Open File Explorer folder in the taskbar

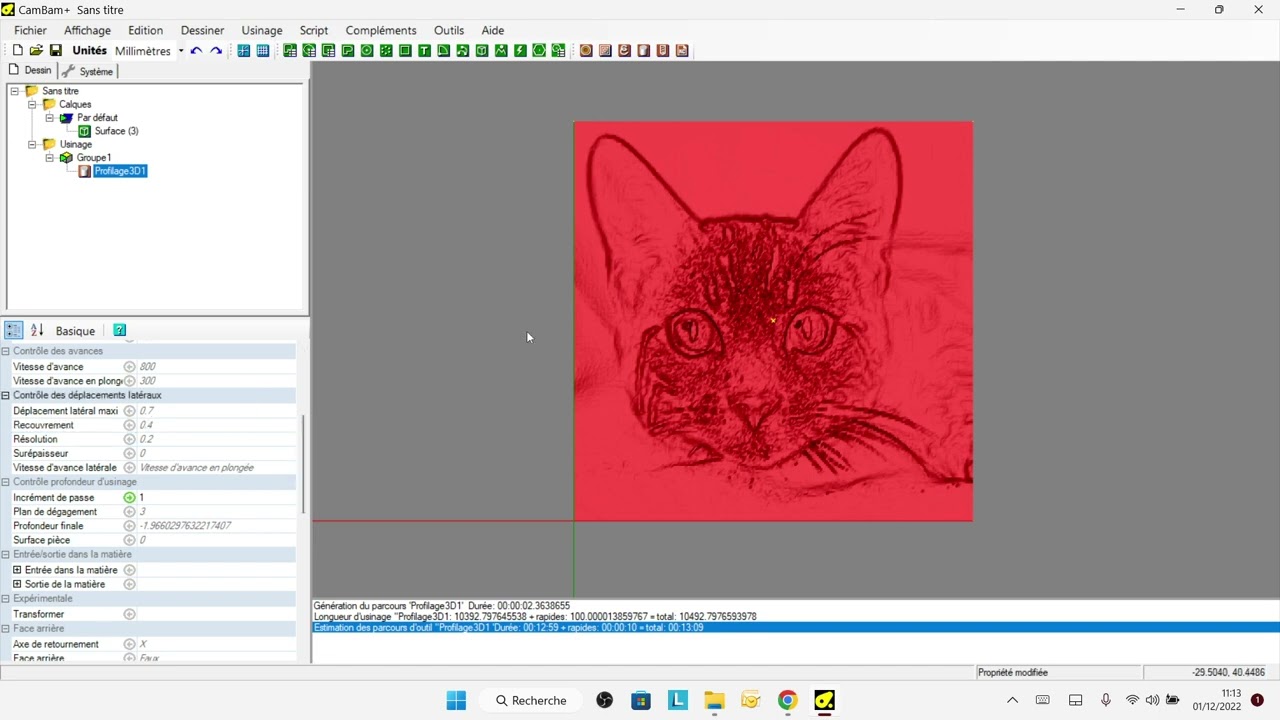click(x=714, y=700)
